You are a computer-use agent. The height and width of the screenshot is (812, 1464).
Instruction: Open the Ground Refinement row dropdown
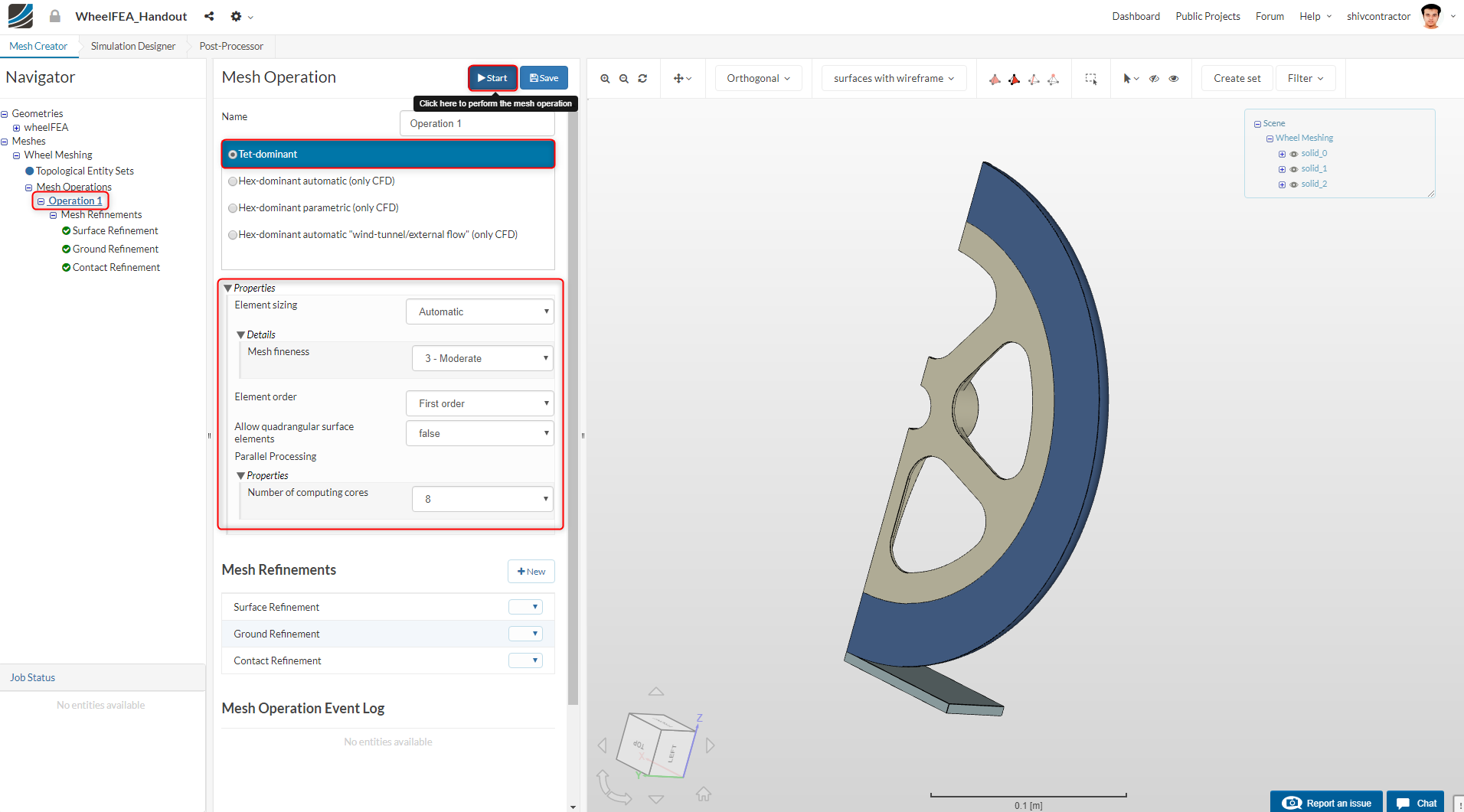[x=525, y=634]
